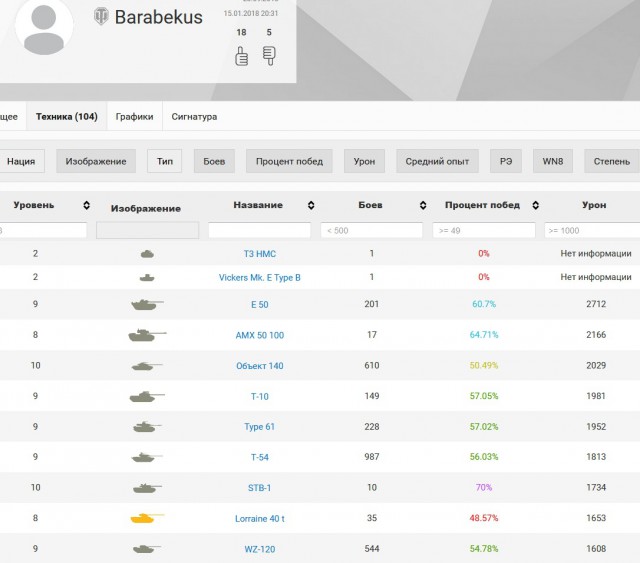Click the date 15.01.2018 20:31

point(251,13)
